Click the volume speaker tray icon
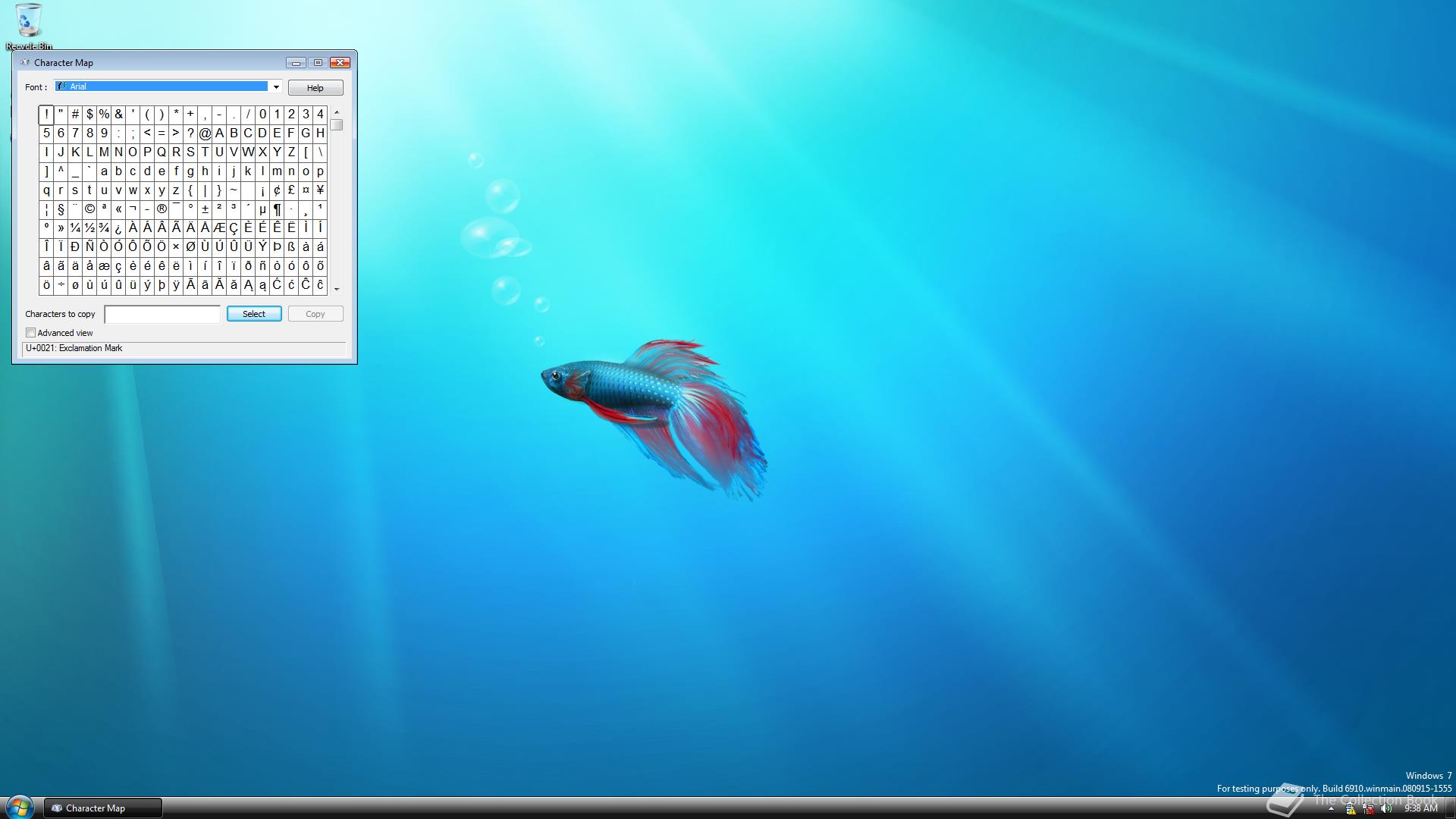 point(1387,809)
